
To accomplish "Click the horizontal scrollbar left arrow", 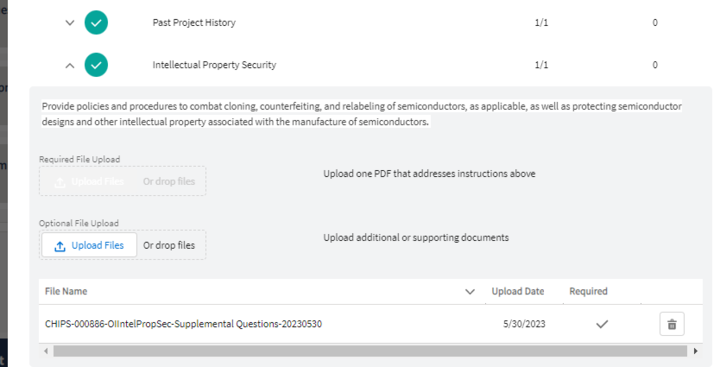I will coord(46,351).
